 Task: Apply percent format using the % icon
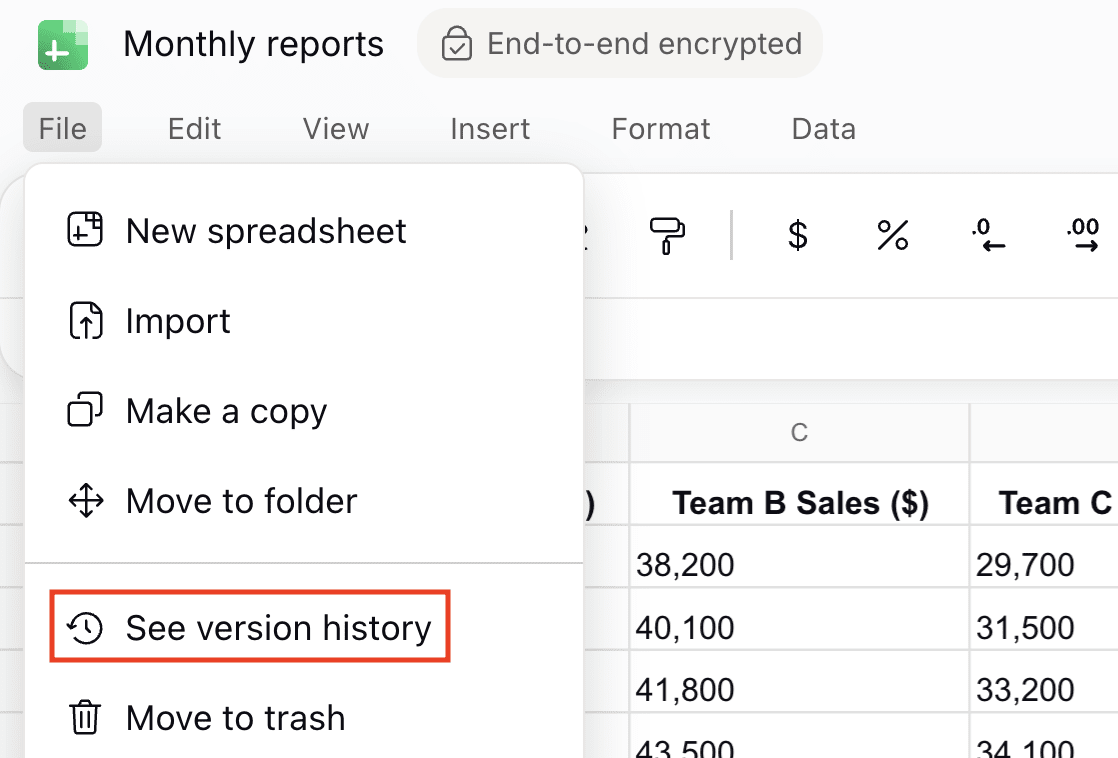[x=892, y=235]
